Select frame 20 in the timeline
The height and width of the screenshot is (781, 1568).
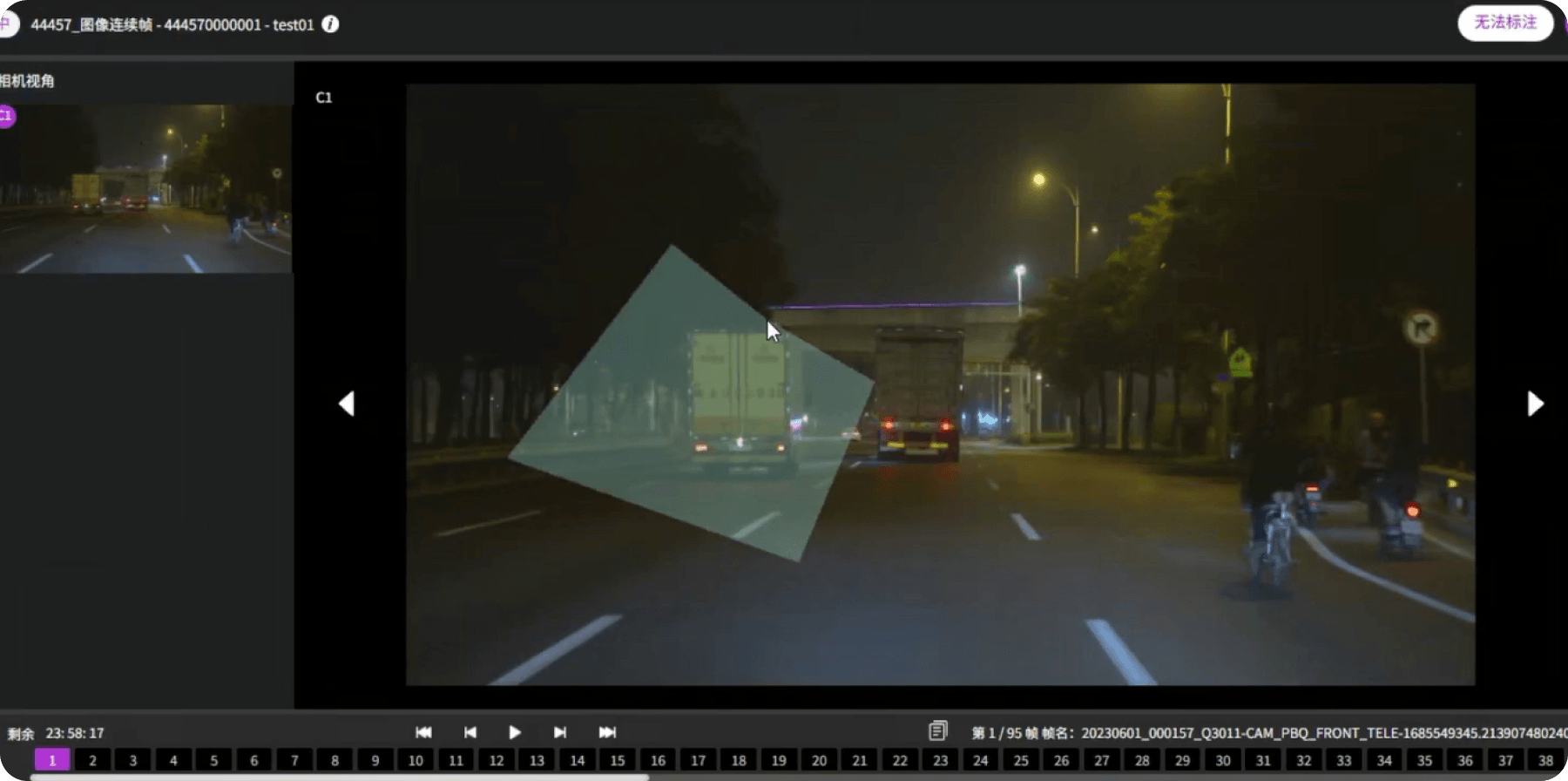click(819, 760)
